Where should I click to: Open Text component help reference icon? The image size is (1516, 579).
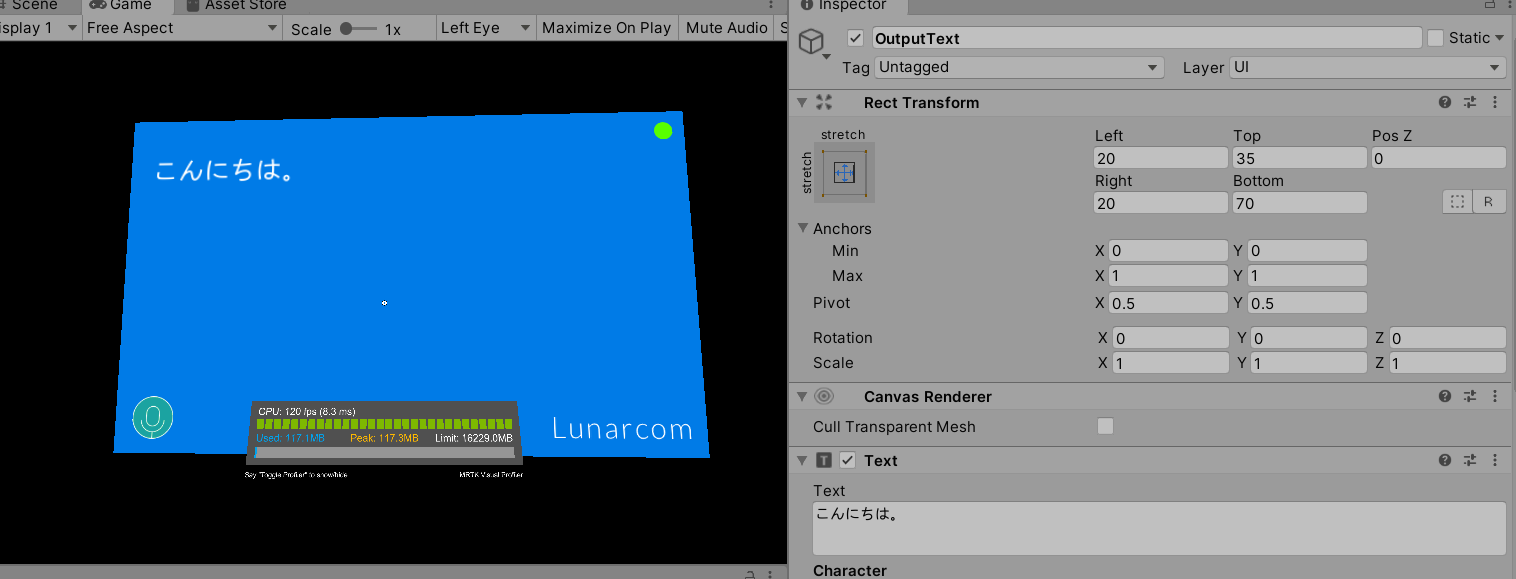pos(1445,460)
